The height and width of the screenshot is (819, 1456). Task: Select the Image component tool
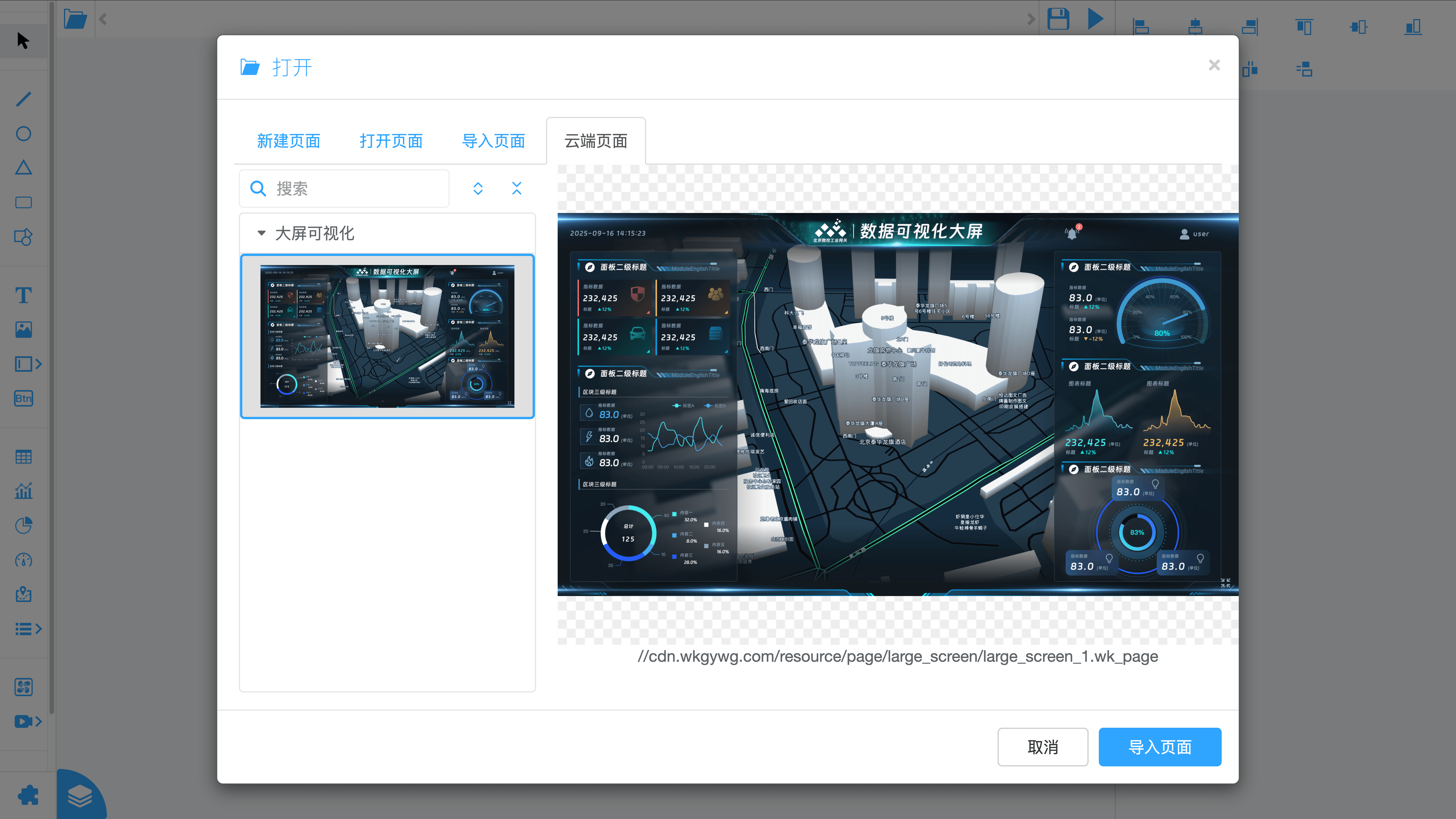pyautogui.click(x=24, y=330)
